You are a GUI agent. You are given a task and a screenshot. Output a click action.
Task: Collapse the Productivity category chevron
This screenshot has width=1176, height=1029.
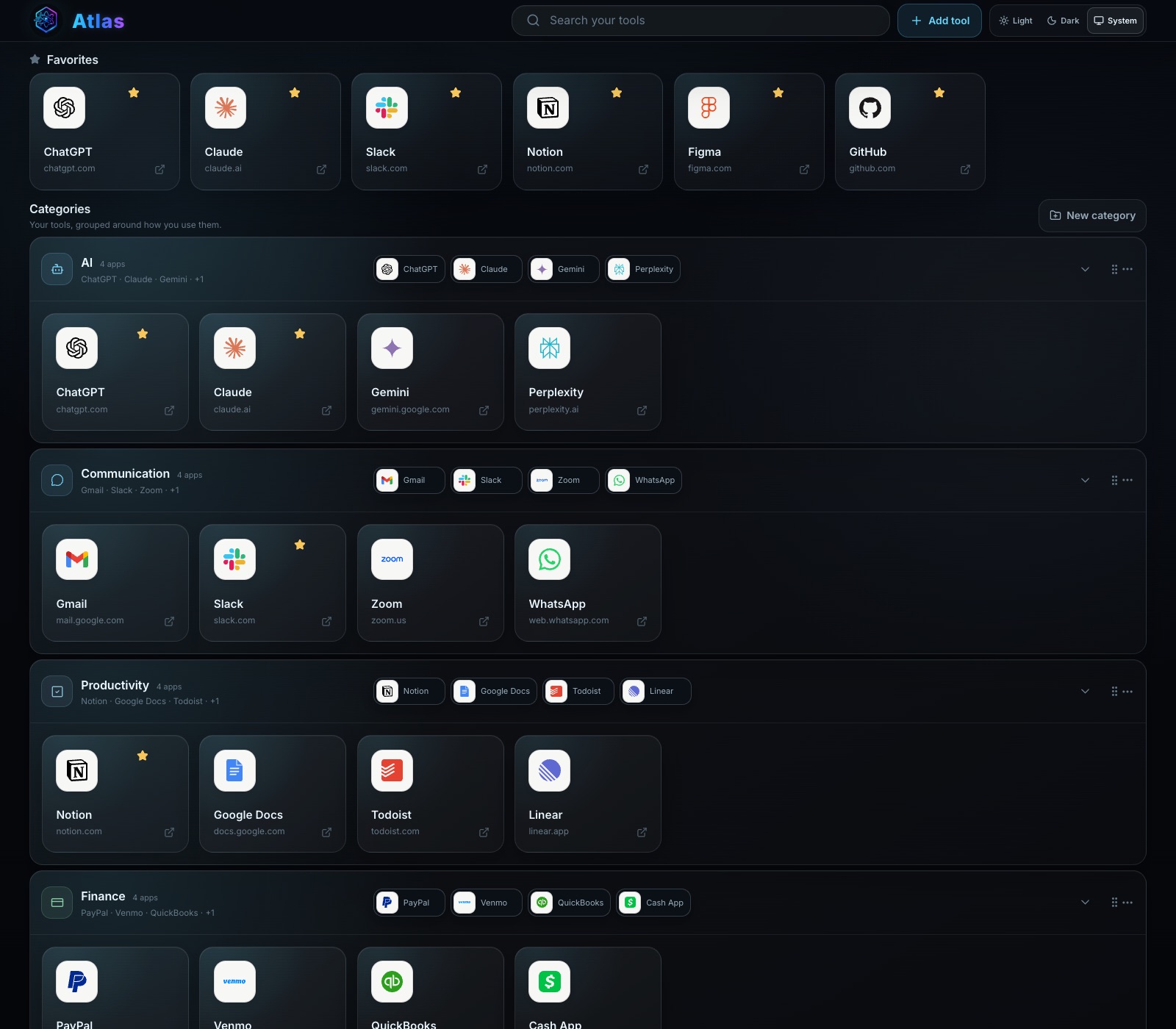(x=1085, y=691)
